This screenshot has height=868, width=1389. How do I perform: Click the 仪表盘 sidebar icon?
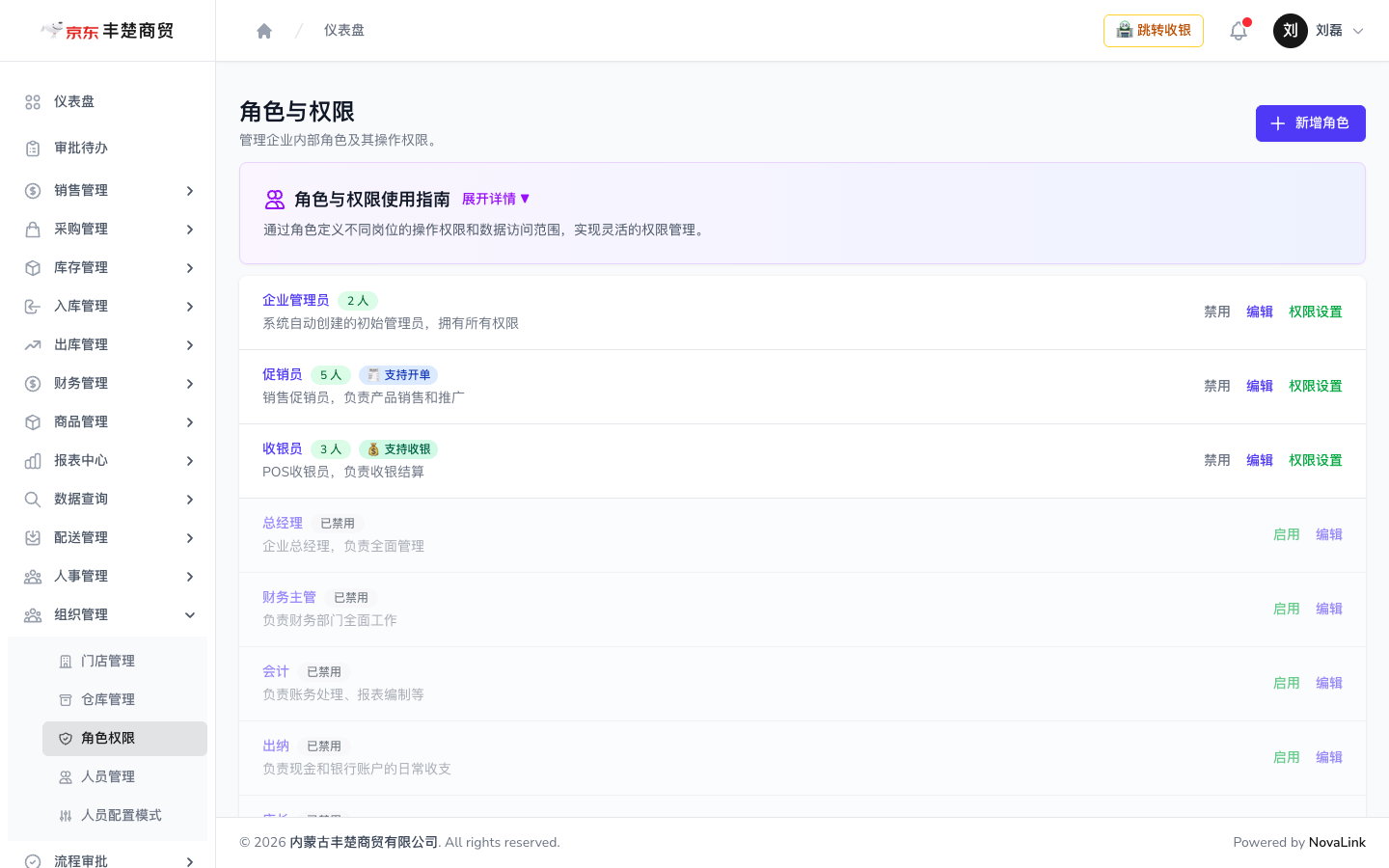33,102
